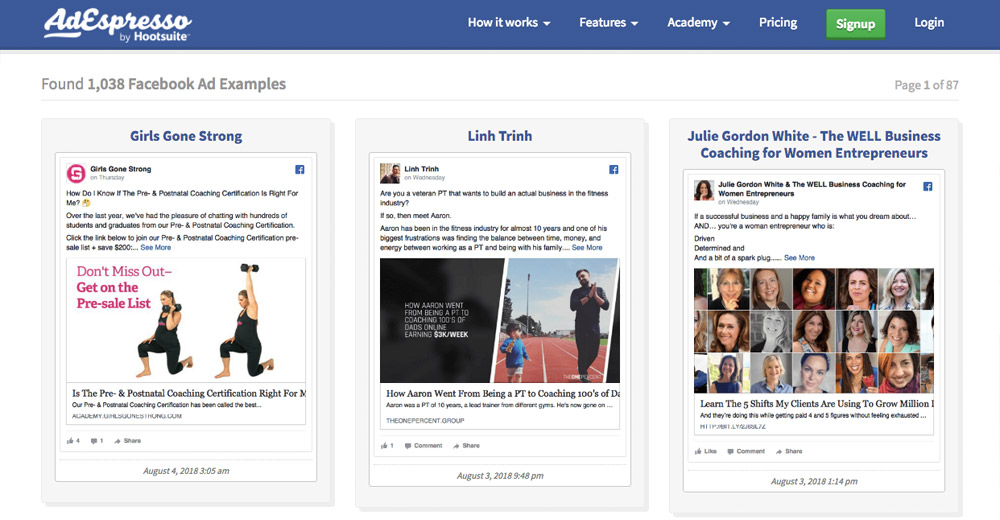
Task: Click the green Signup button
Action: pos(855,24)
